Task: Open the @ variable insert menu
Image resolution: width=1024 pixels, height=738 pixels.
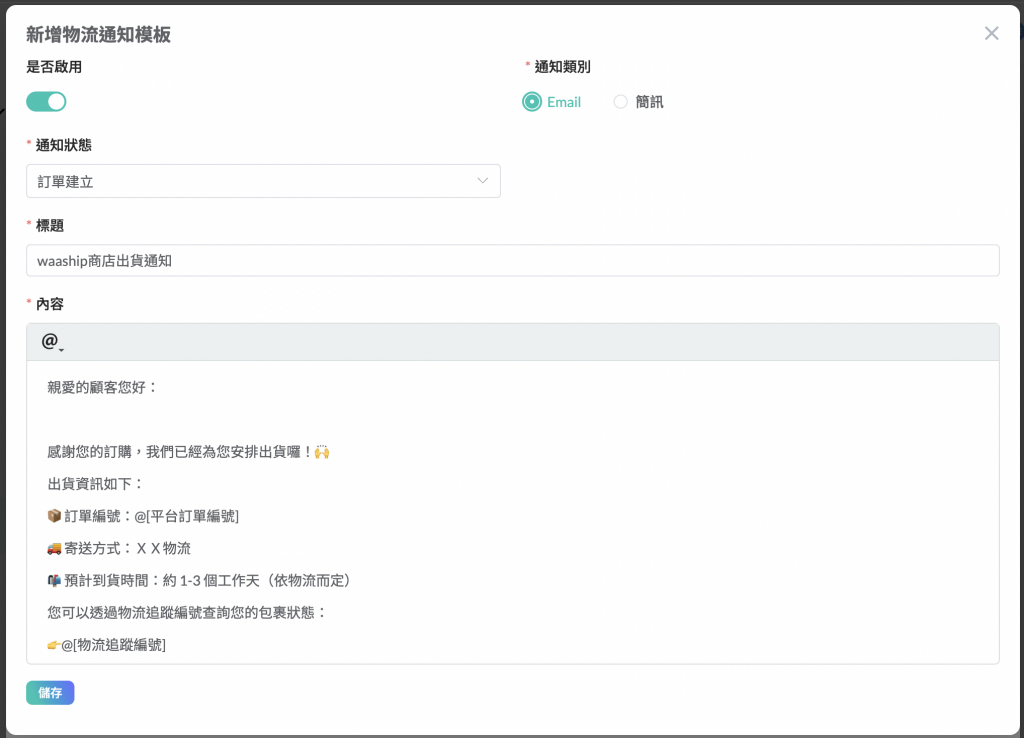Action: [x=51, y=342]
